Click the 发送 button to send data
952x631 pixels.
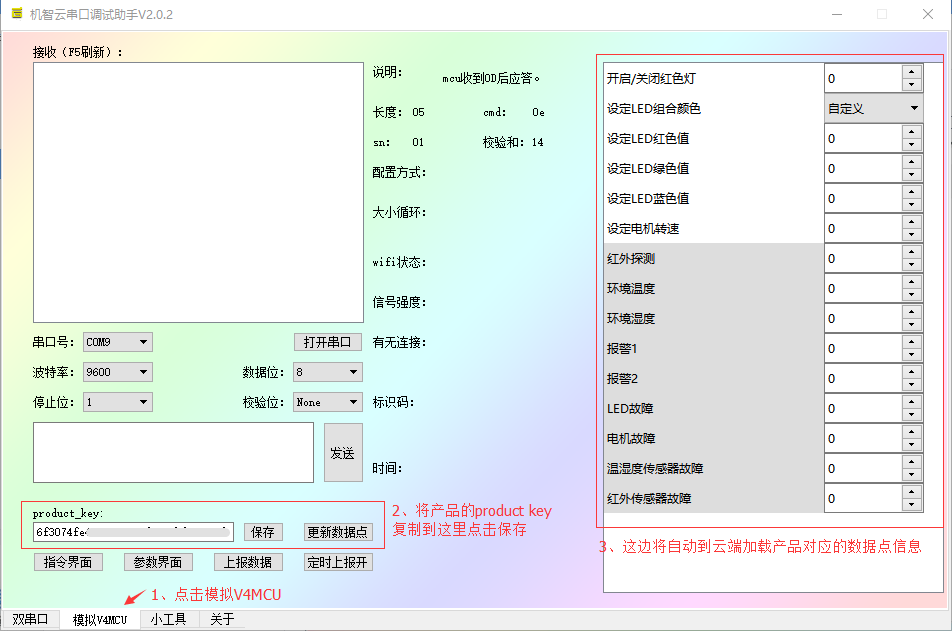(342, 452)
